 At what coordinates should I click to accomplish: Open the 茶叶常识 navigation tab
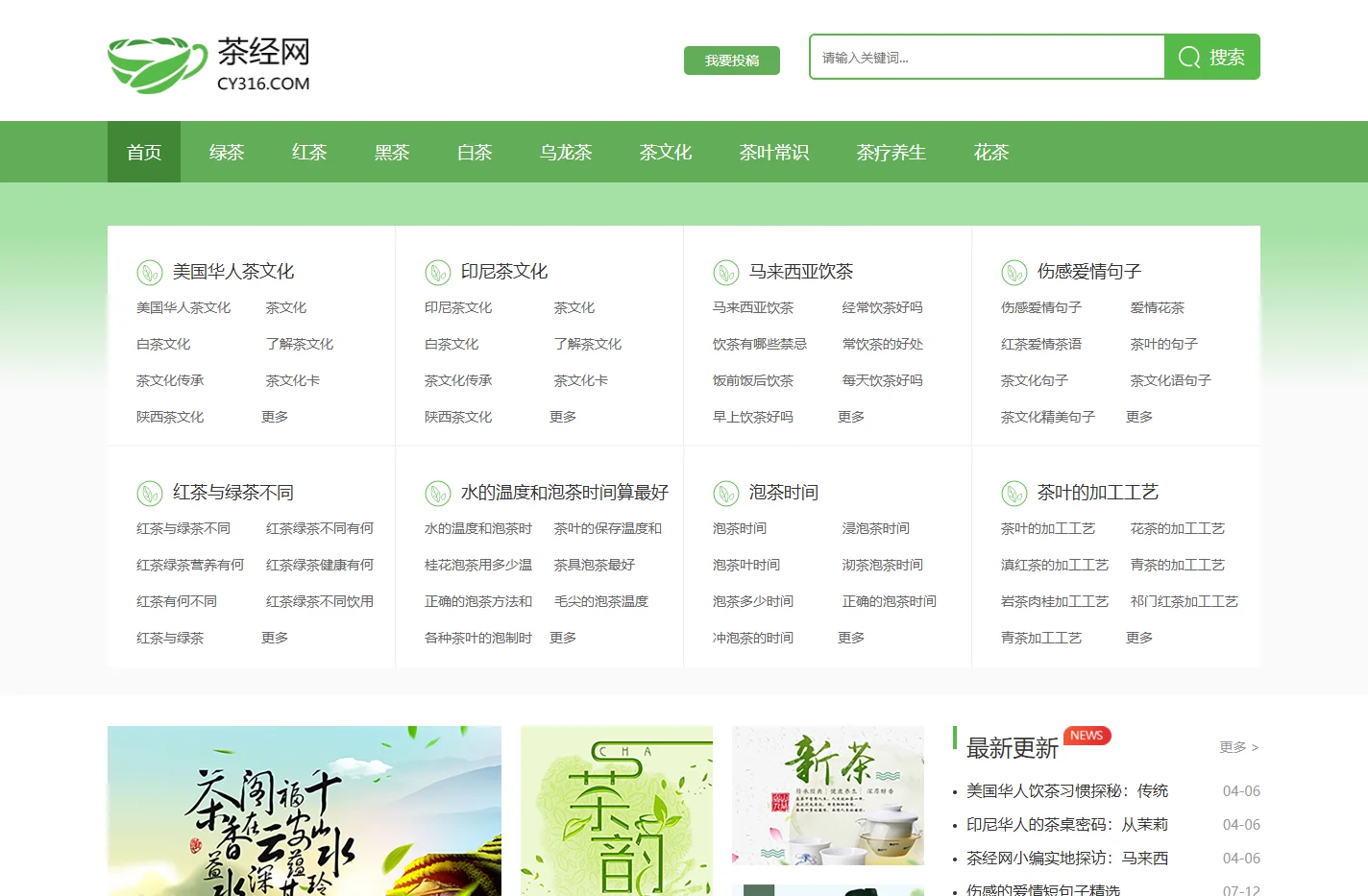774,152
